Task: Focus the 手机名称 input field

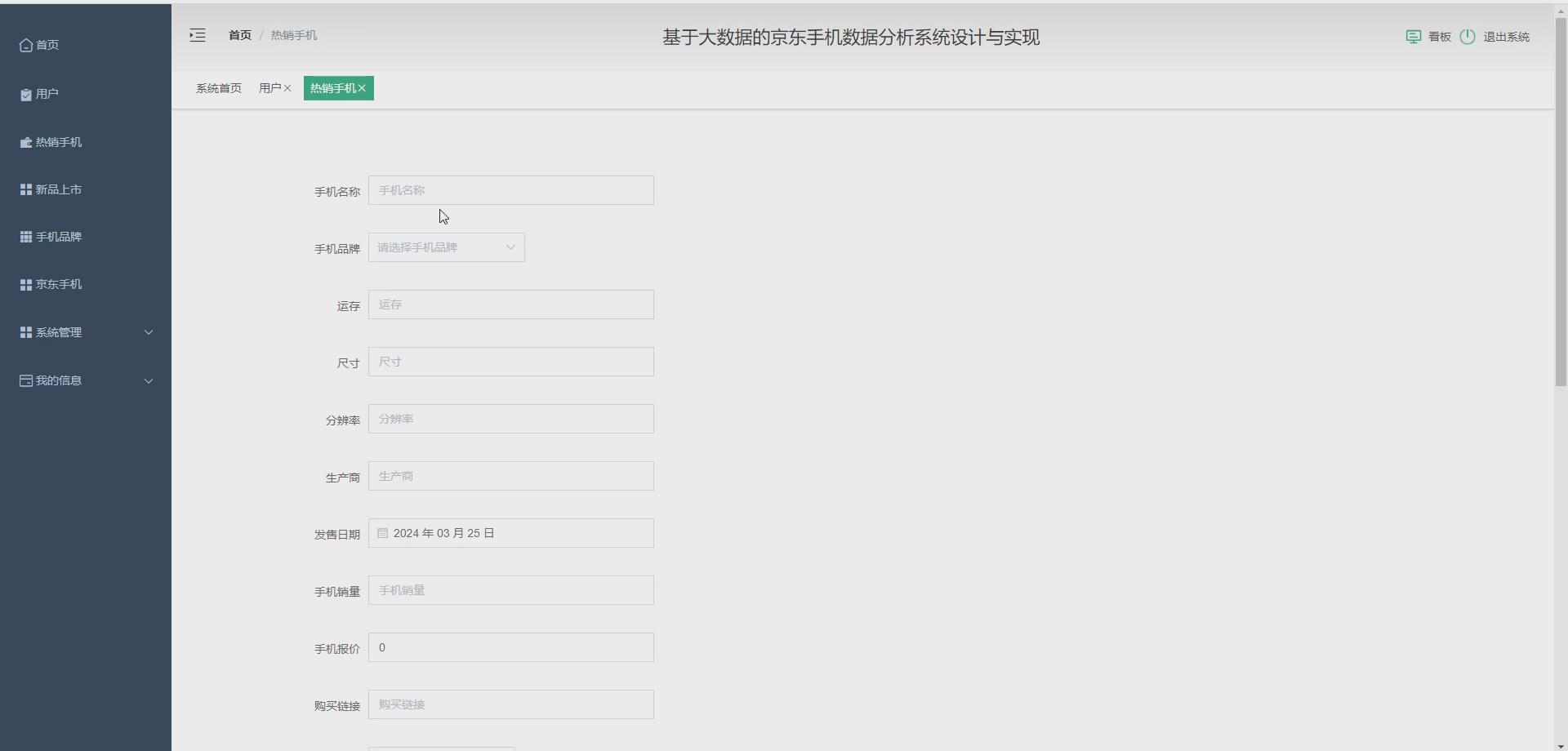Action: (511, 190)
